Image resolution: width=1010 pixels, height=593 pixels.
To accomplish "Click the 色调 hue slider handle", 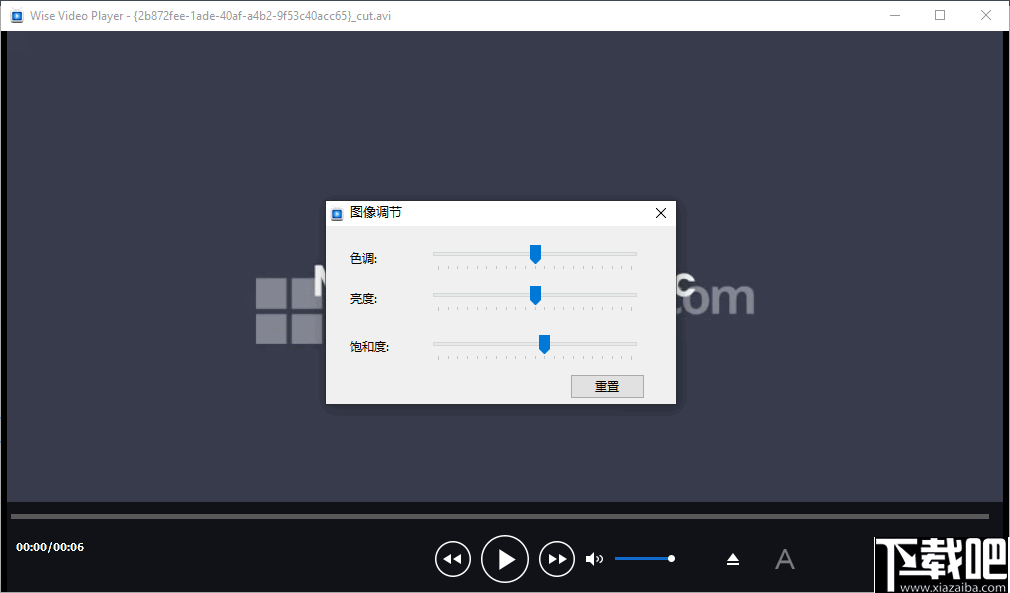I will [535, 254].
